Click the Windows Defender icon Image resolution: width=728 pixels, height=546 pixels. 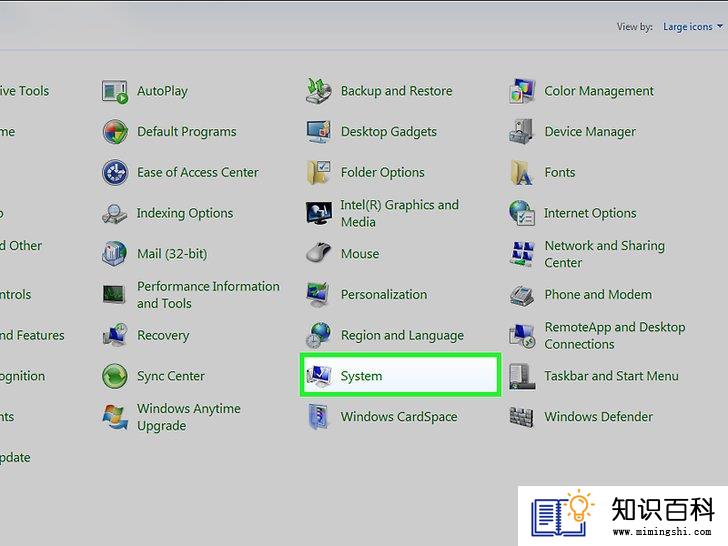pyautogui.click(x=522, y=416)
